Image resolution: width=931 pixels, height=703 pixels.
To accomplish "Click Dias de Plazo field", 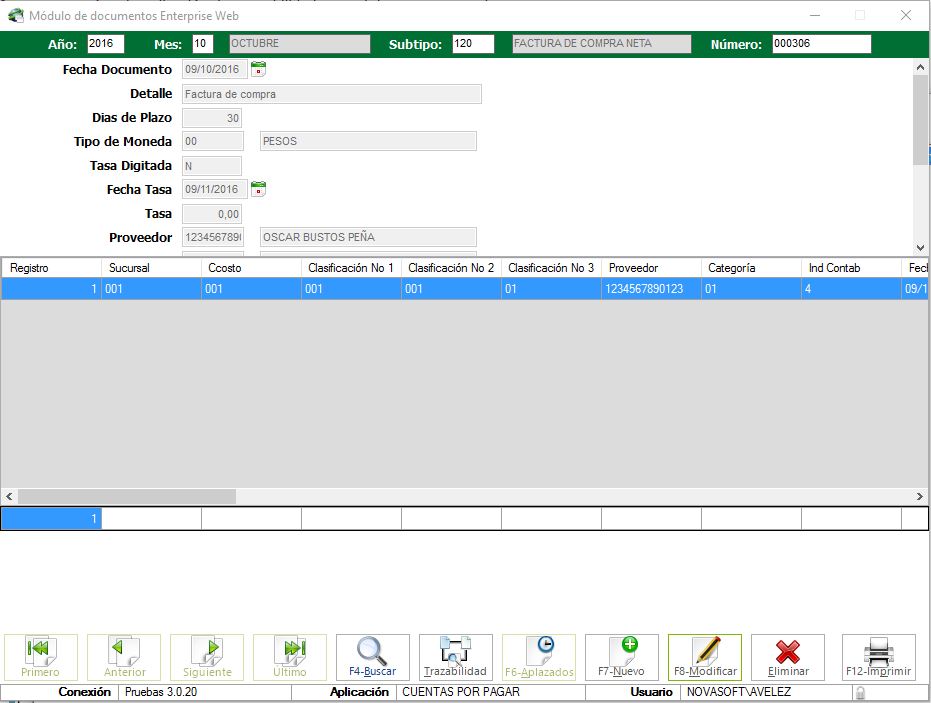I will pyautogui.click(x=212, y=118).
